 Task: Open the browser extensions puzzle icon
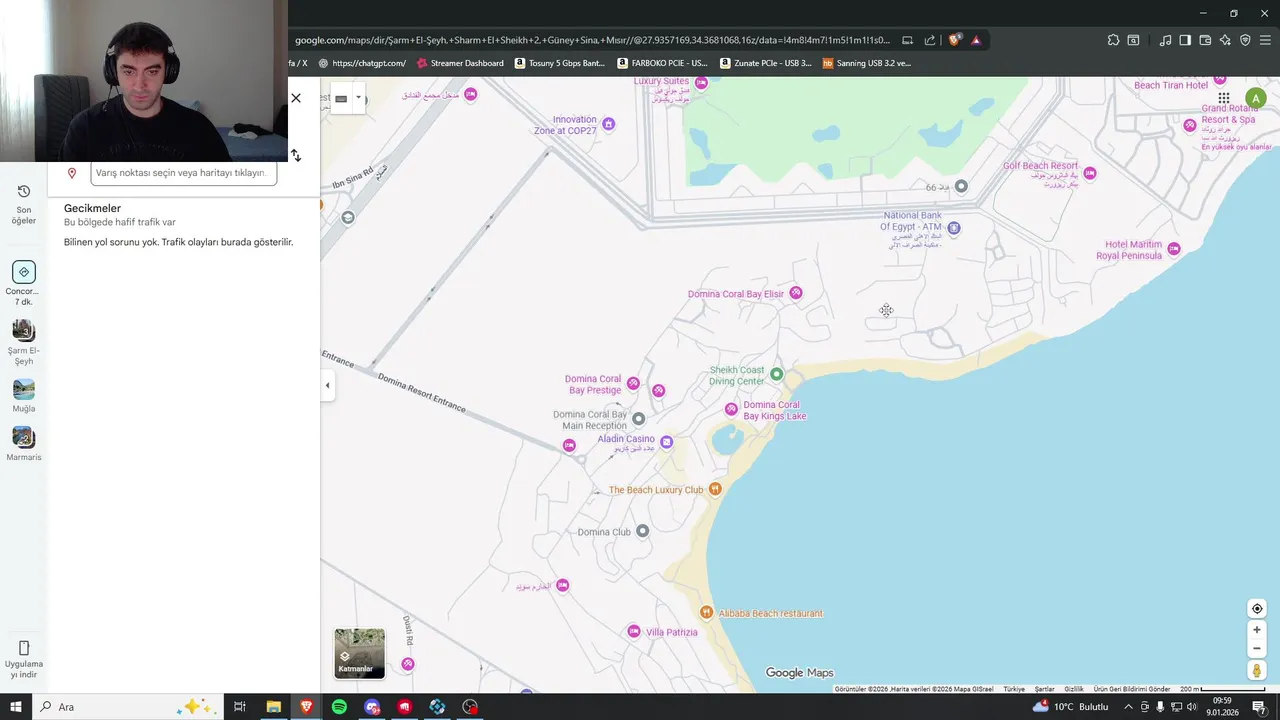point(1113,40)
